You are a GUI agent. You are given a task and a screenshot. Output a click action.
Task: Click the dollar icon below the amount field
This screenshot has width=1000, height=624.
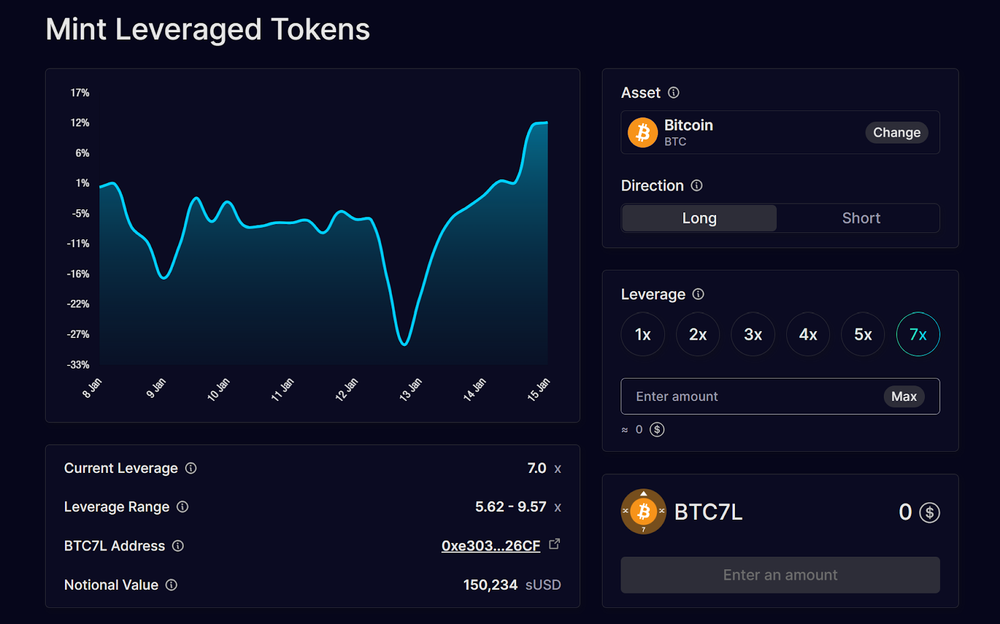coord(657,429)
